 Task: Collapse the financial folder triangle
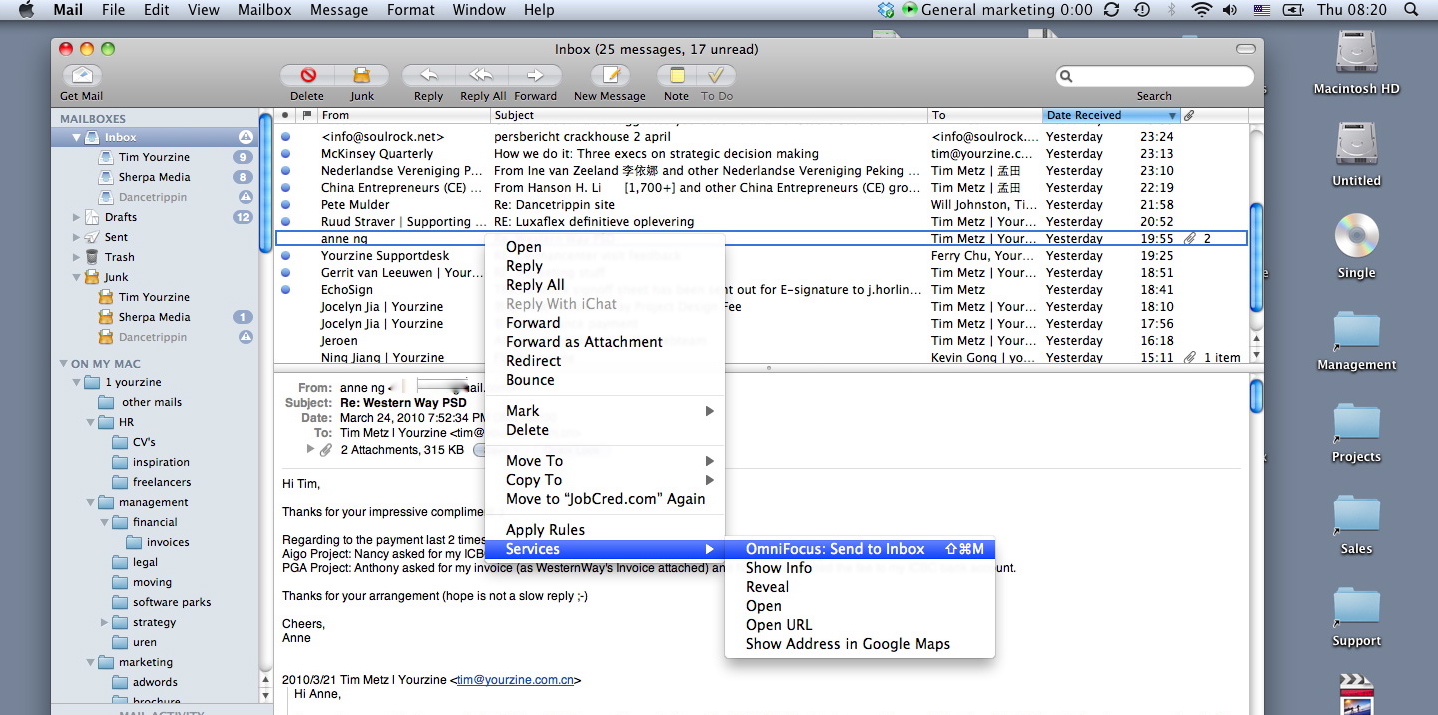coord(104,522)
